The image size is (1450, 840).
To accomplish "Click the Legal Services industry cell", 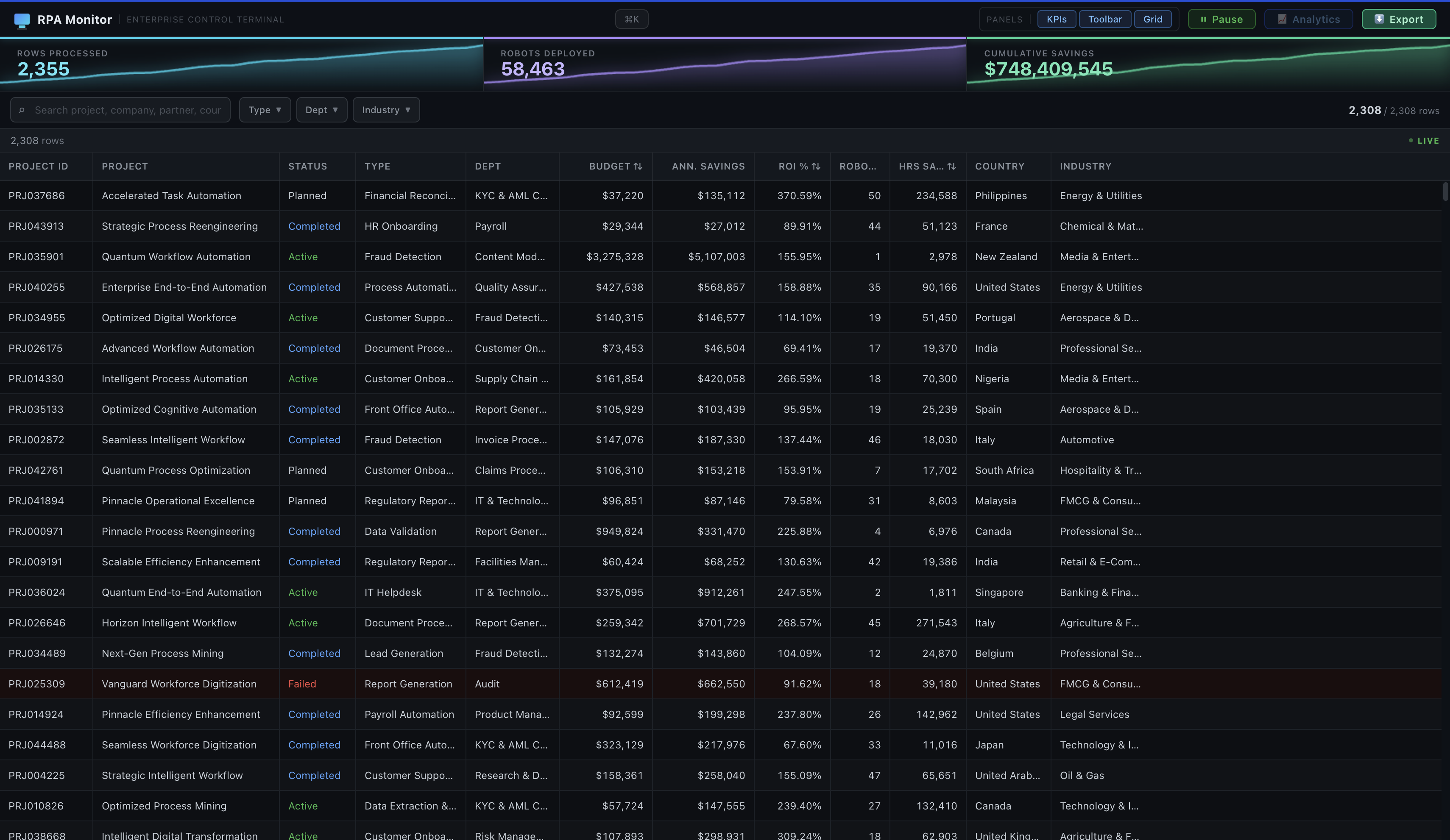I will pyautogui.click(x=1094, y=714).
